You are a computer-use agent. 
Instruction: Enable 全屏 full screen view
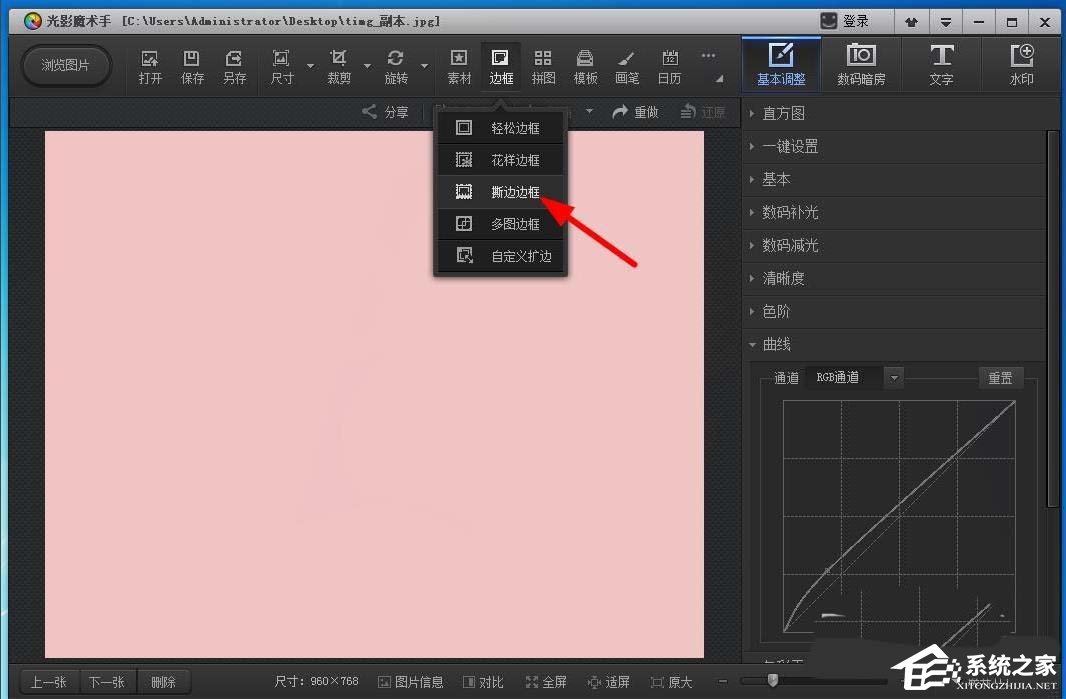point(546,681)
